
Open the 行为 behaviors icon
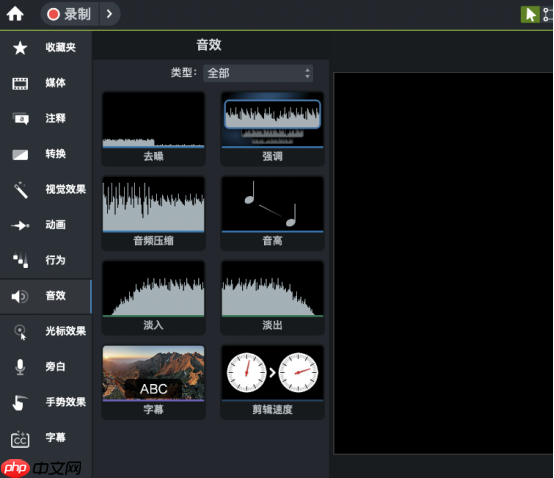(20, 260)
